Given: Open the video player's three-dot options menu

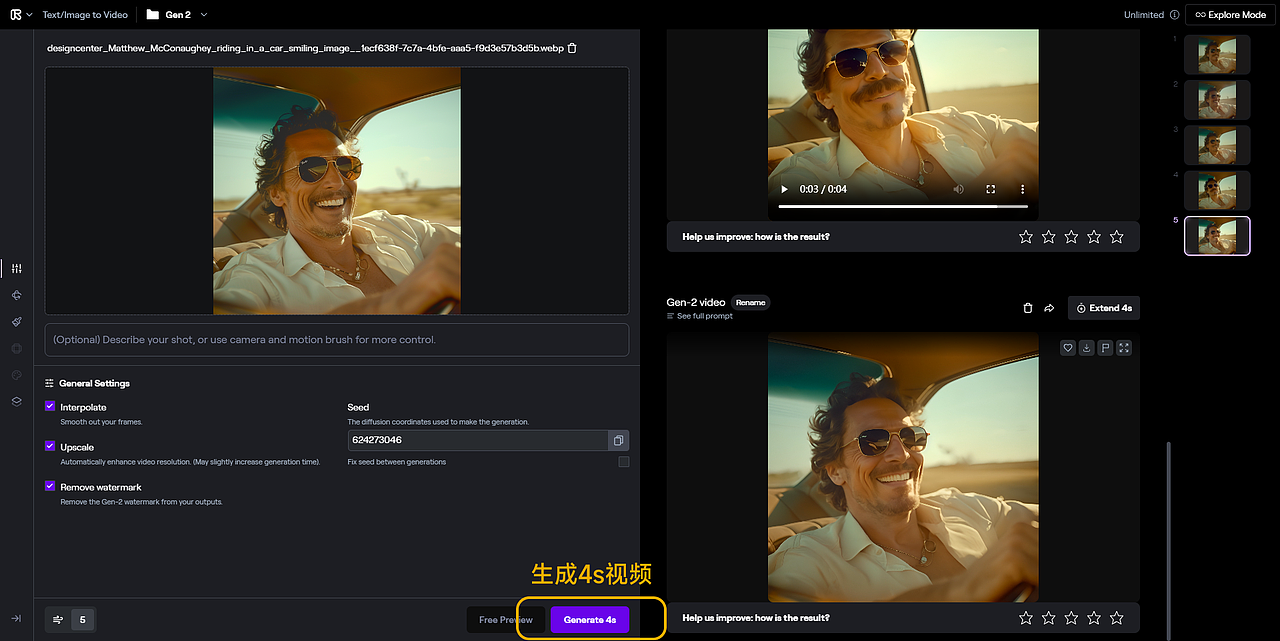Looking at the screenshot, I should coord(1022,188).
